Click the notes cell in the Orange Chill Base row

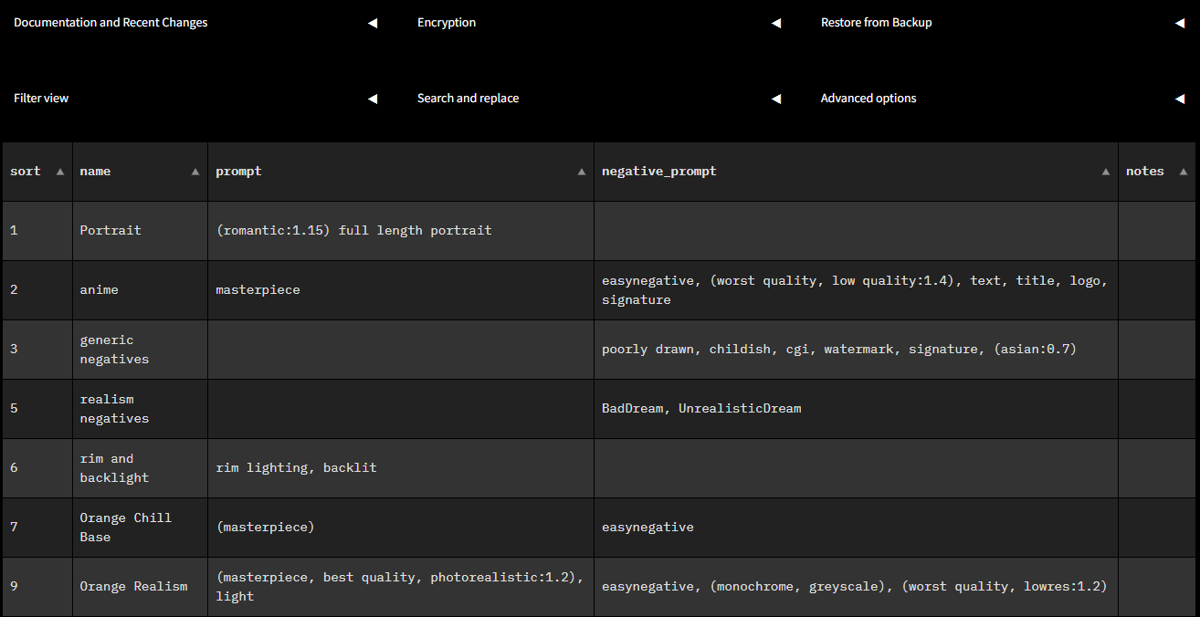click(x=1157, y=527)
